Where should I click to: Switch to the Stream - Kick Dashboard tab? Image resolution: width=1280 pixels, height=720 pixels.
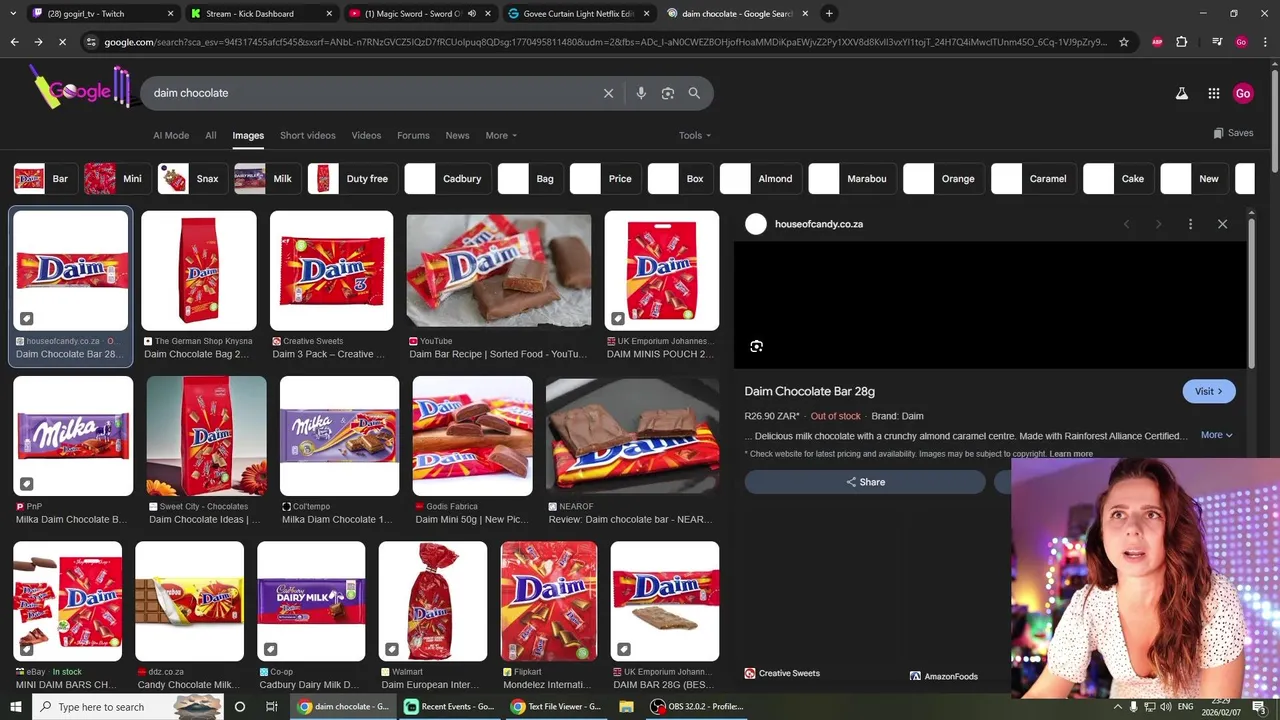click(x=260, y=14)
